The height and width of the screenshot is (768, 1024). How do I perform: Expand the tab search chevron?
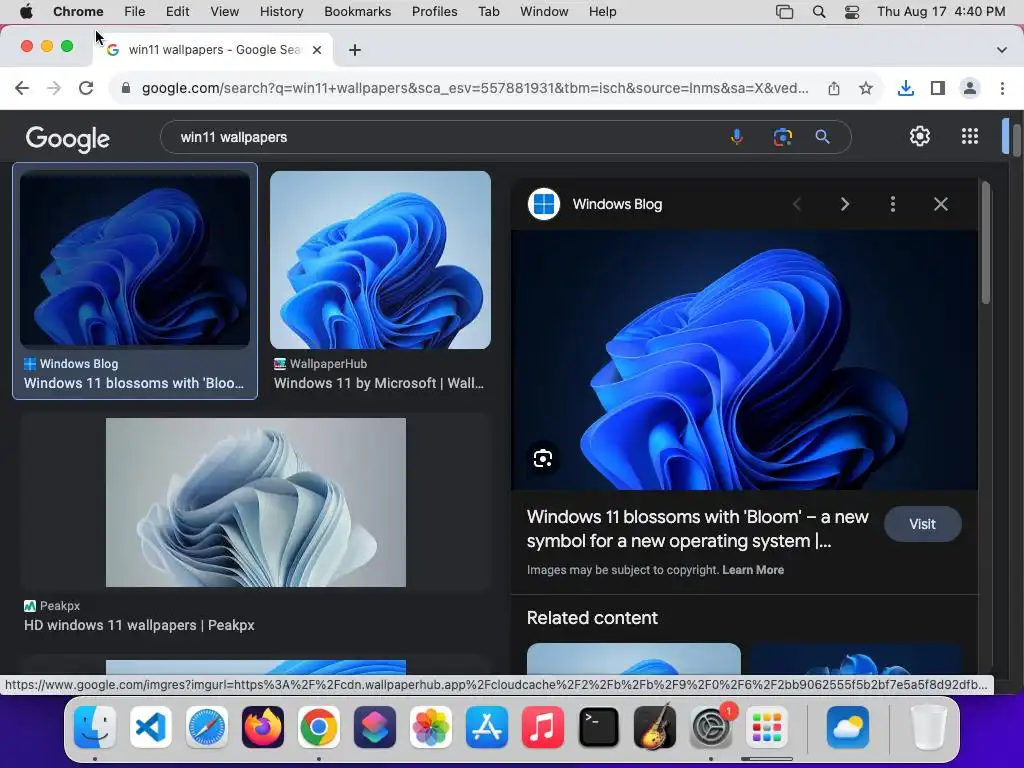point(1002,50)
